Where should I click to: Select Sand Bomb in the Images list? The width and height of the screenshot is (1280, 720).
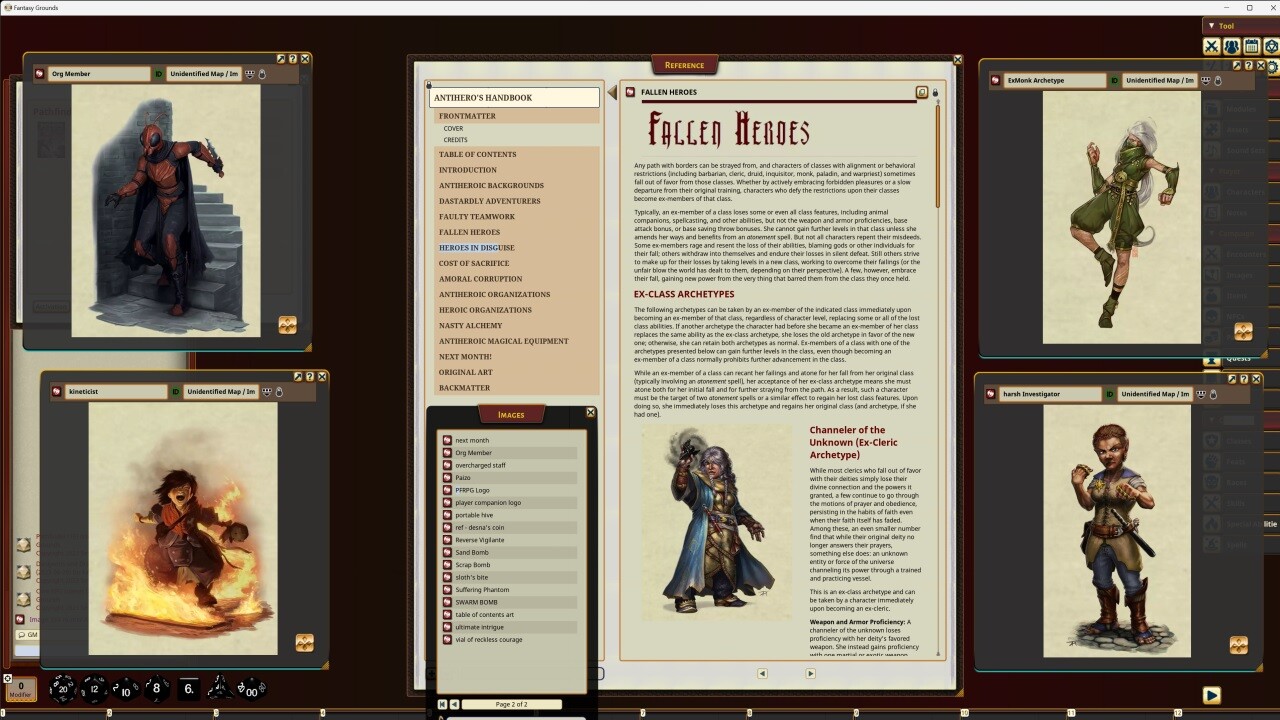coord(471,552)
